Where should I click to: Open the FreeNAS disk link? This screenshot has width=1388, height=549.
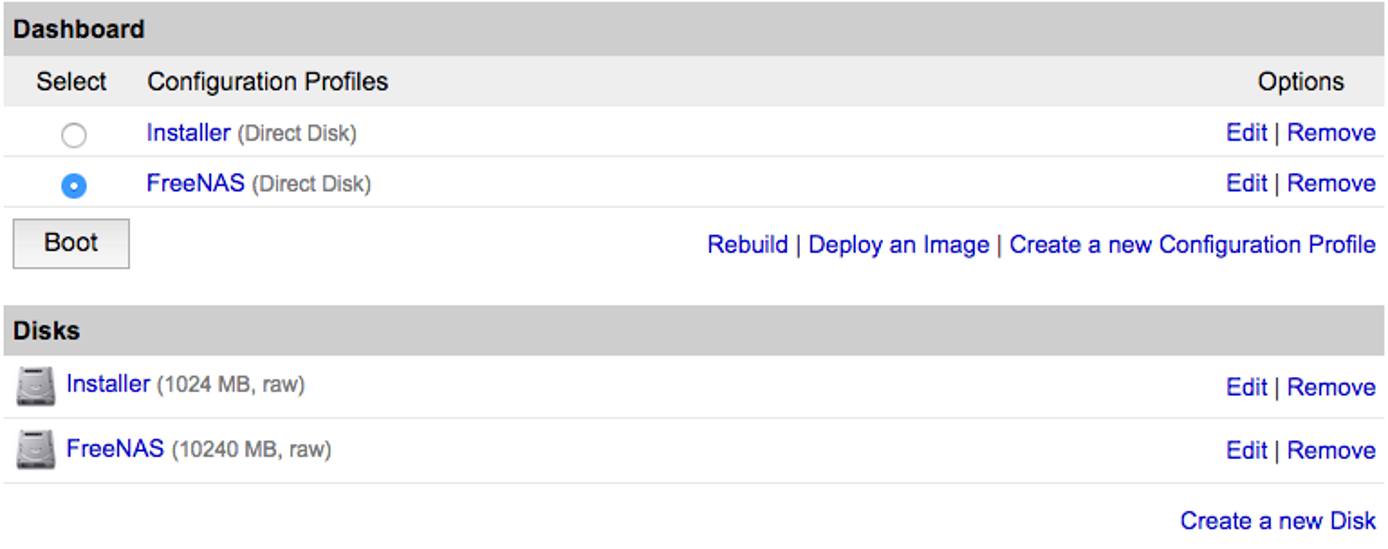115,448
